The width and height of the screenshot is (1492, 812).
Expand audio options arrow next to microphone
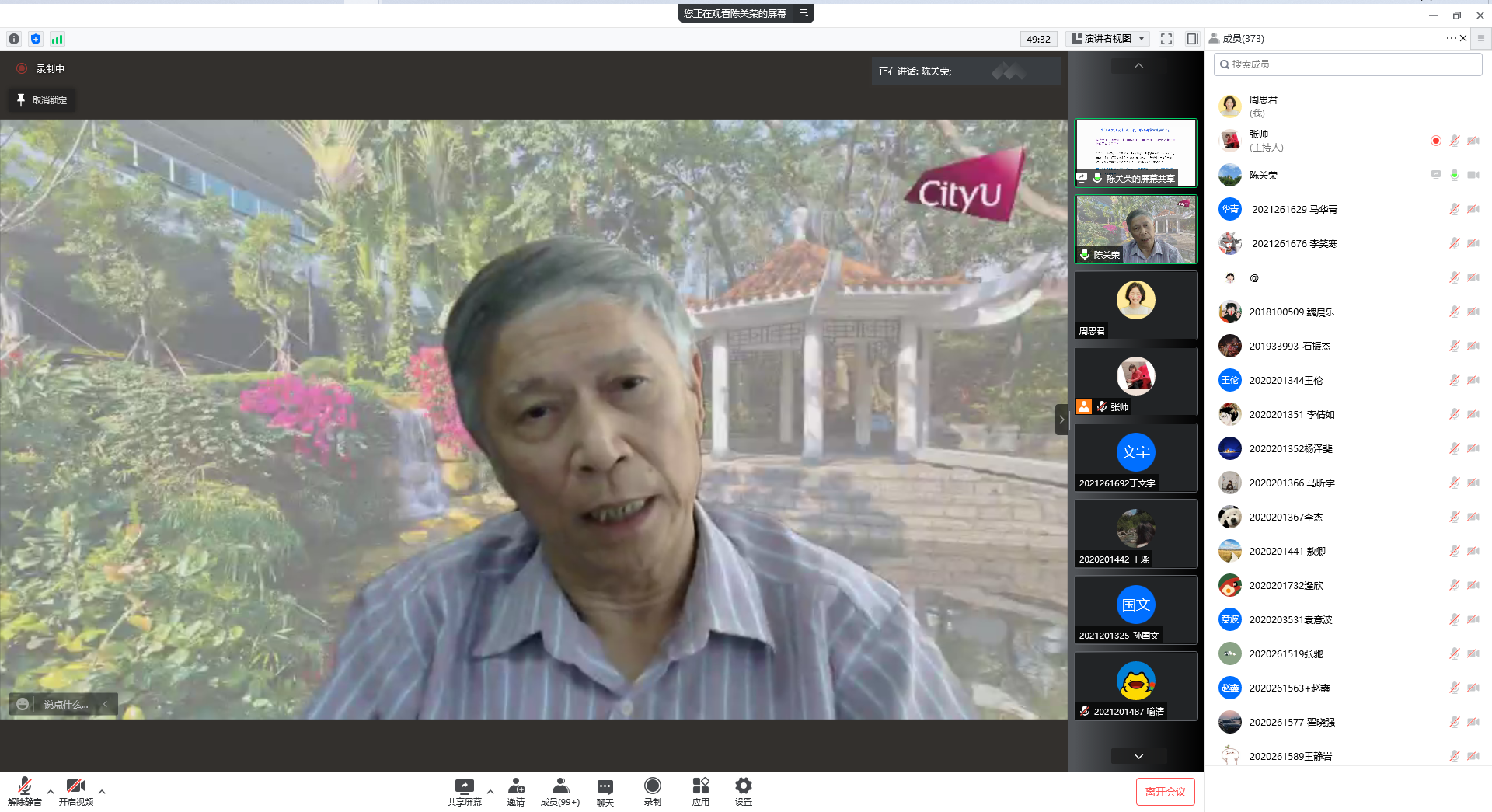[x=51, y=792]
